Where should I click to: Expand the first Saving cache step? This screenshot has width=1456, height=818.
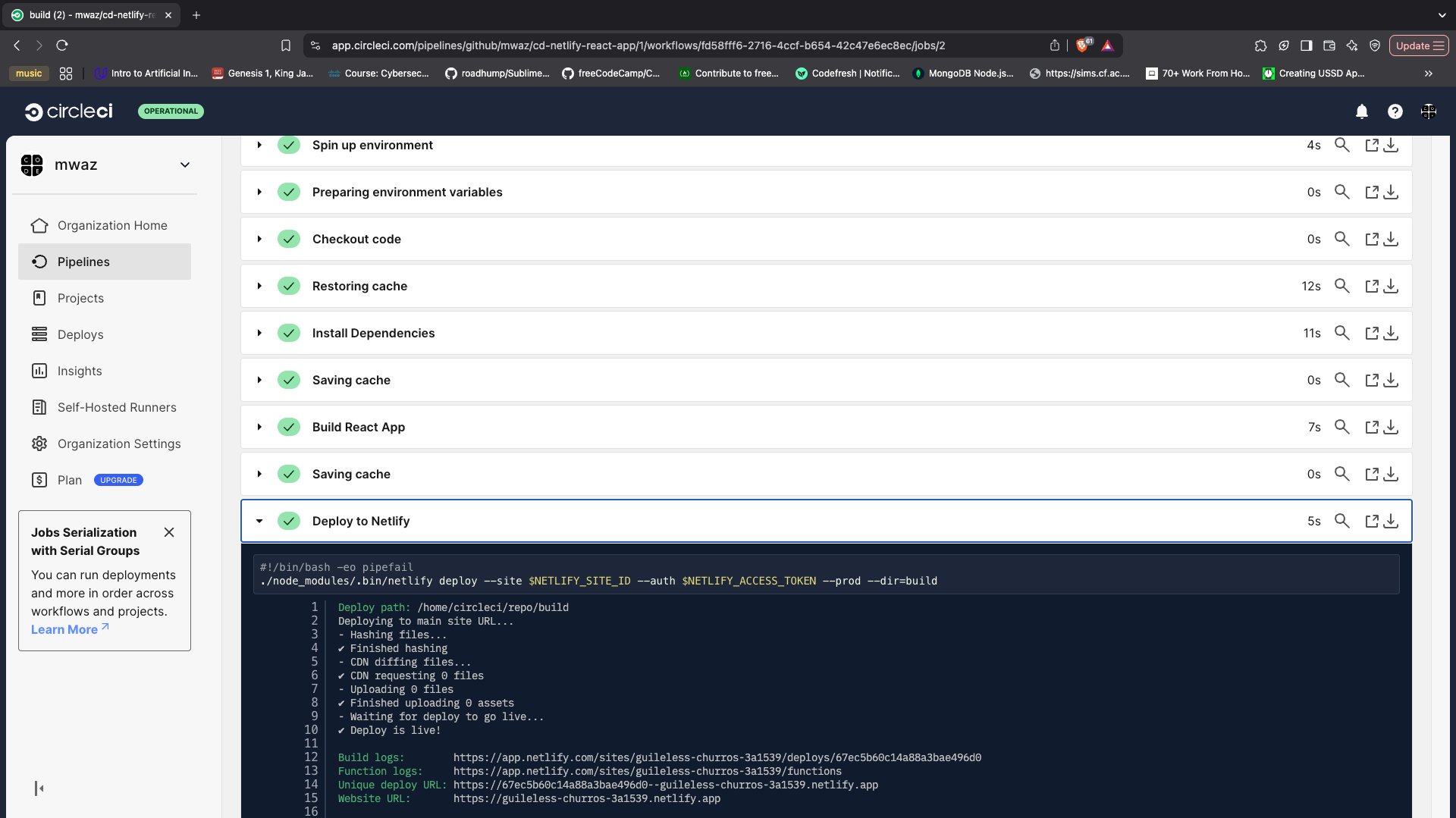[259, 380]
